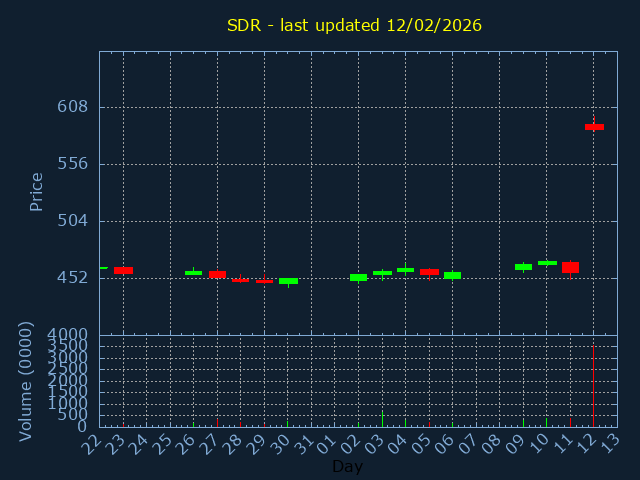The width and height of the screenshot is (640, 480).
Task: Select the red candlestick on day 23
Action: pos(123,270)
